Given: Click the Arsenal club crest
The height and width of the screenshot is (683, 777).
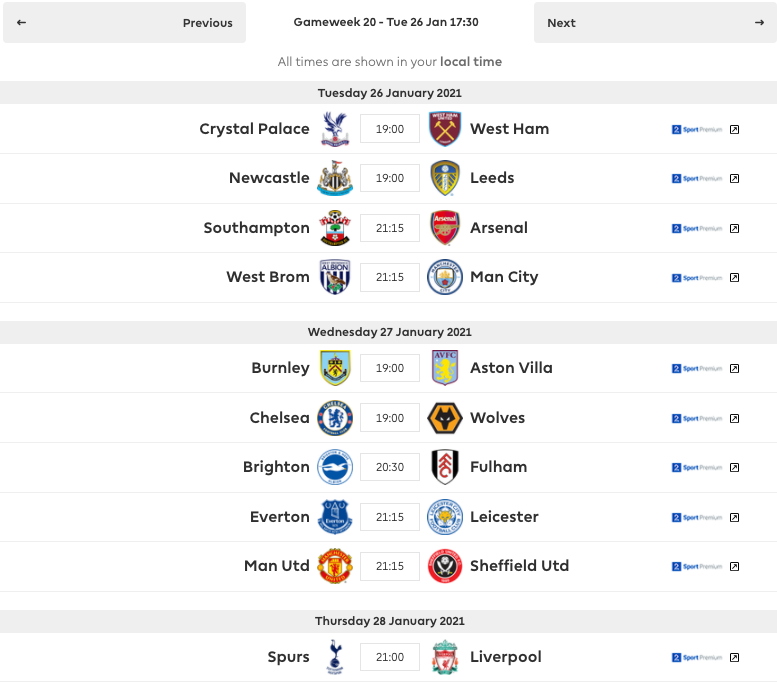Looking at the screenshot, I should click(x=445, y=228).
